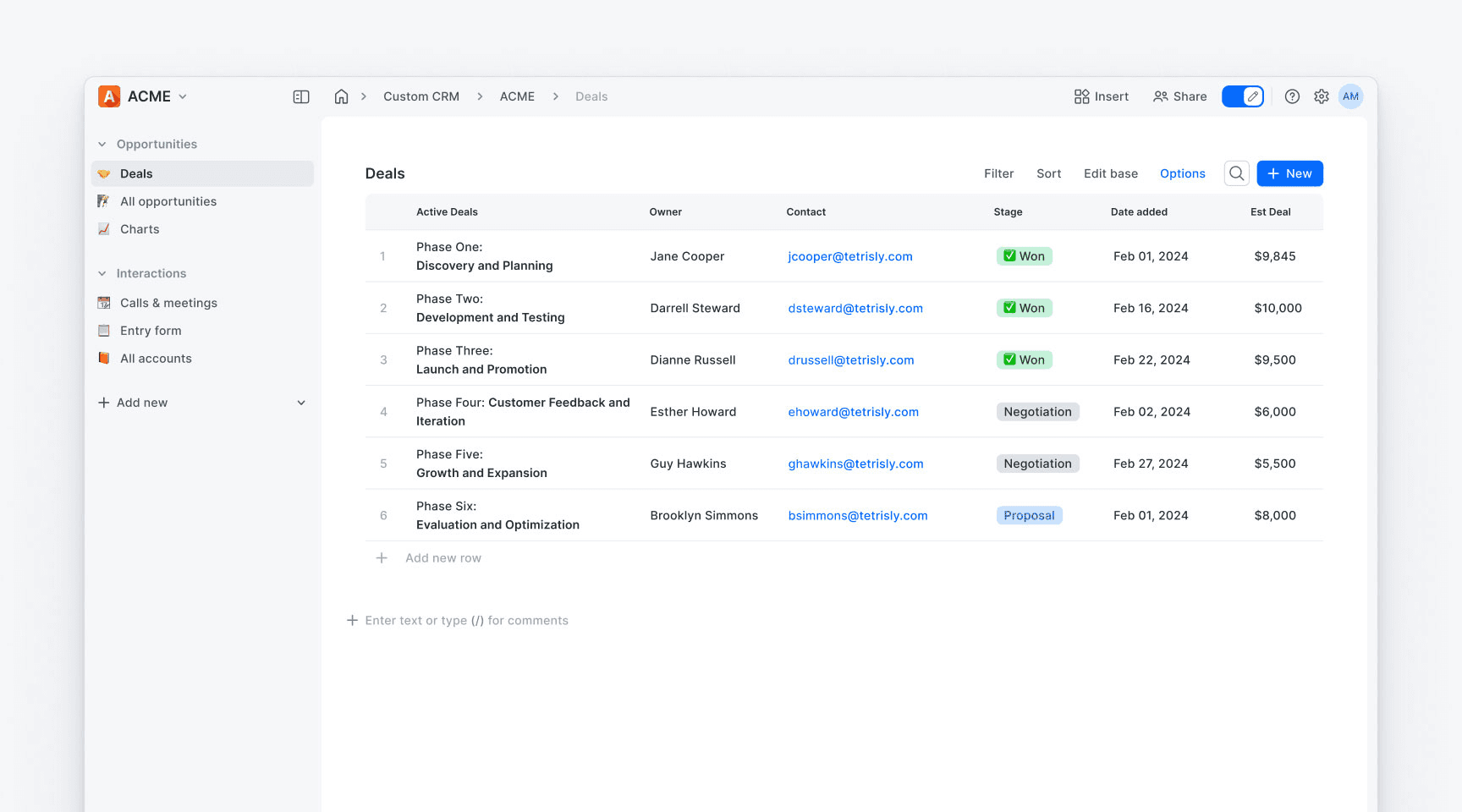This screenshot has height=812, width=1462.
Task: Open settings gear icon
Action: [x=1322, y=96]
